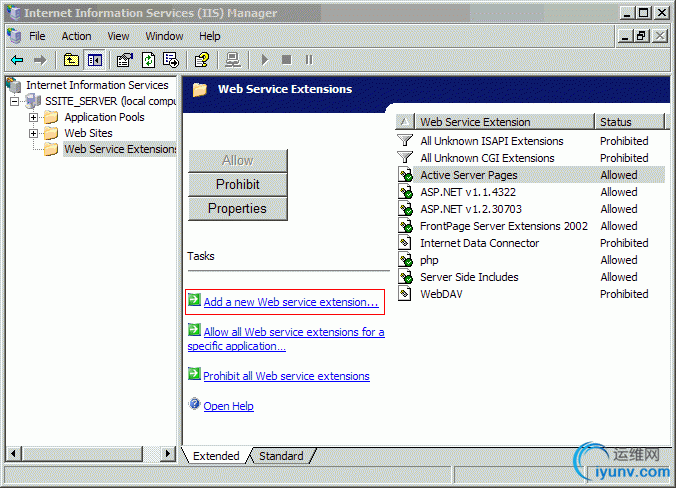Click the Properties button in Tasks panel

(238, 209)
